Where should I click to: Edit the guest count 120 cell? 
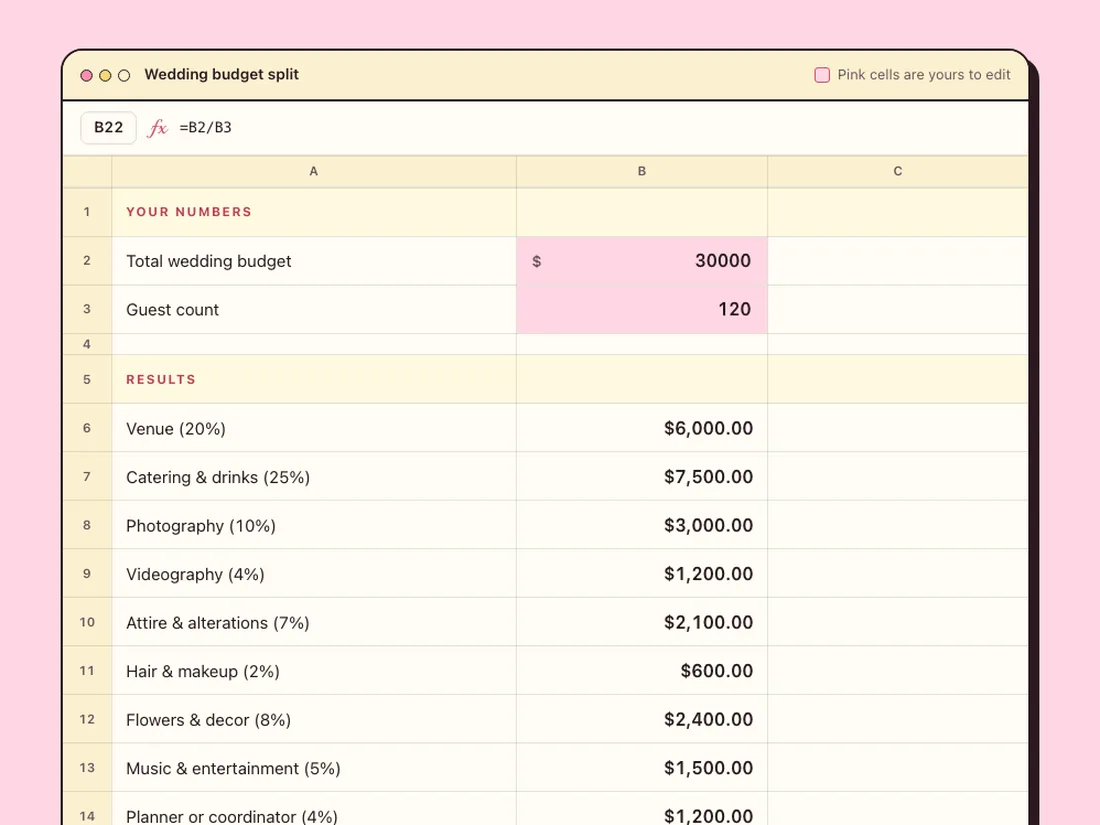pyautogui.click(x=642, y=309)
